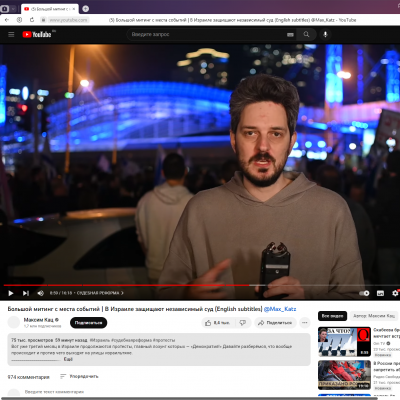Viewport: 400px width, 400px height.
Task: Click the @Max_Katz link in the video title
Action: pyautogui.click(x=280, y=309)
